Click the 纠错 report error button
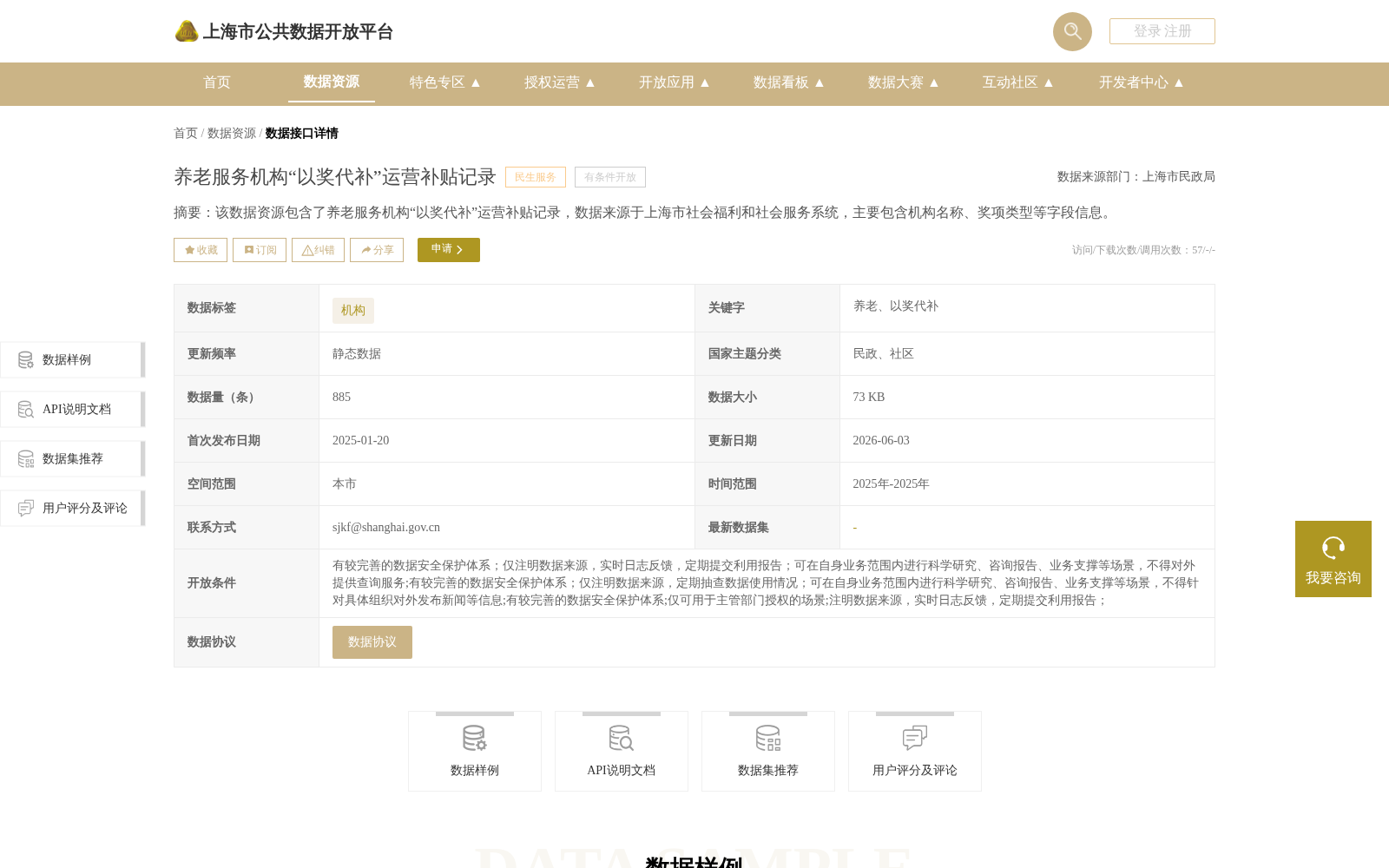 pyautogui.click(x=318, y=250)
